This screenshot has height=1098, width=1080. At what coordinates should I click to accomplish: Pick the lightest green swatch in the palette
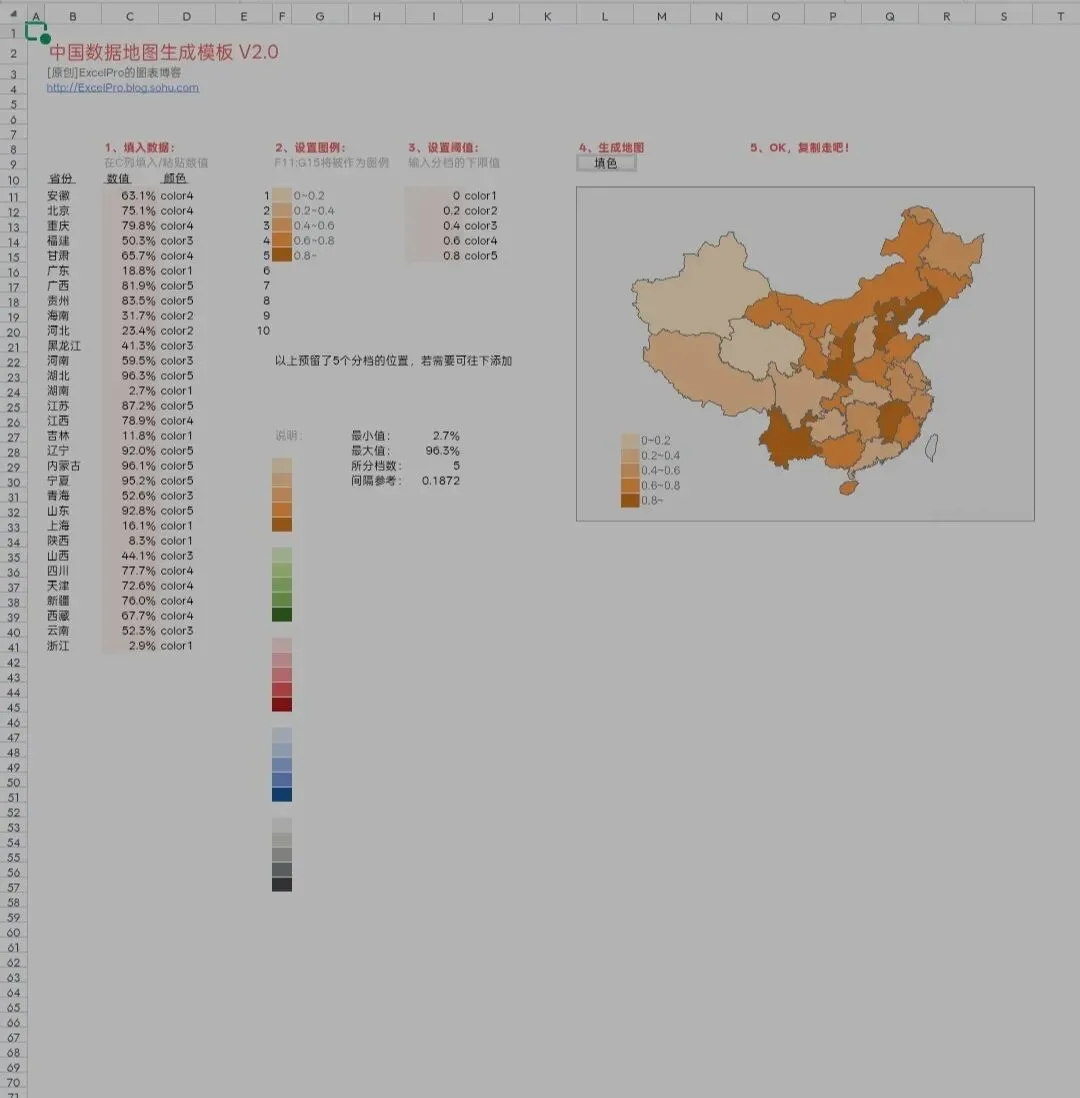[x=282, y=555]
